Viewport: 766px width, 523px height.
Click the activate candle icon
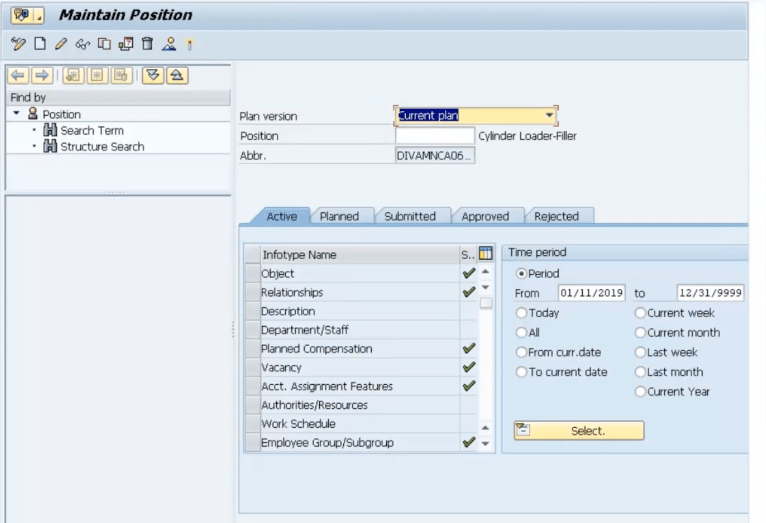coord(190,45)
